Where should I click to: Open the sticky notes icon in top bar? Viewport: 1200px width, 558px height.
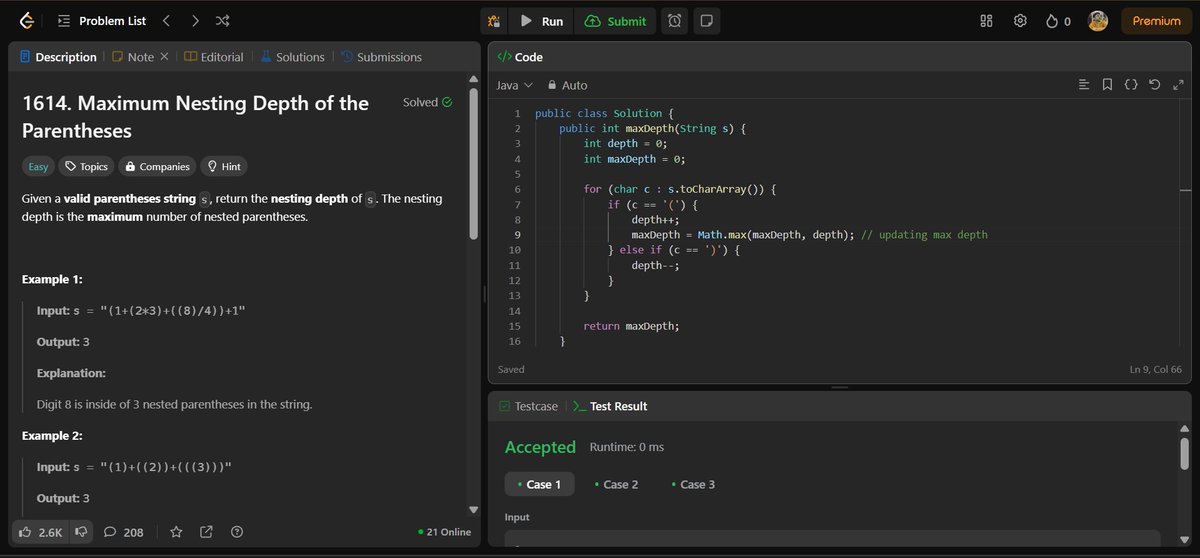(x=706, y=21)
